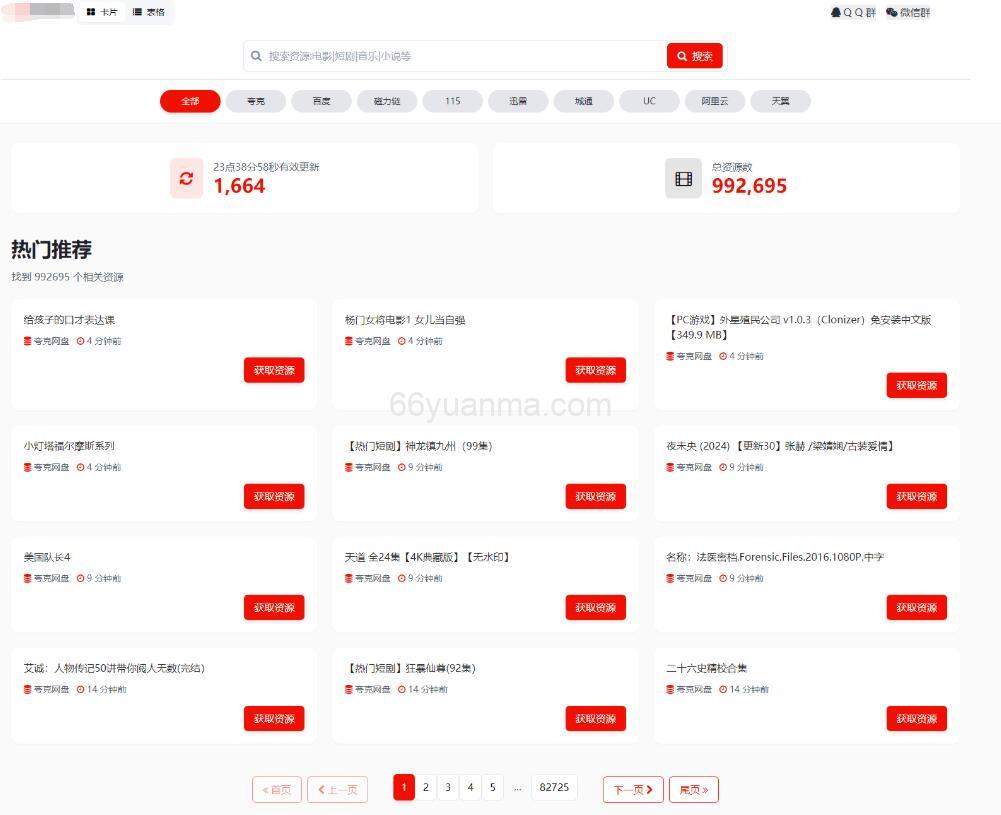Enable the 115 network disk filter

coord(452,101)
